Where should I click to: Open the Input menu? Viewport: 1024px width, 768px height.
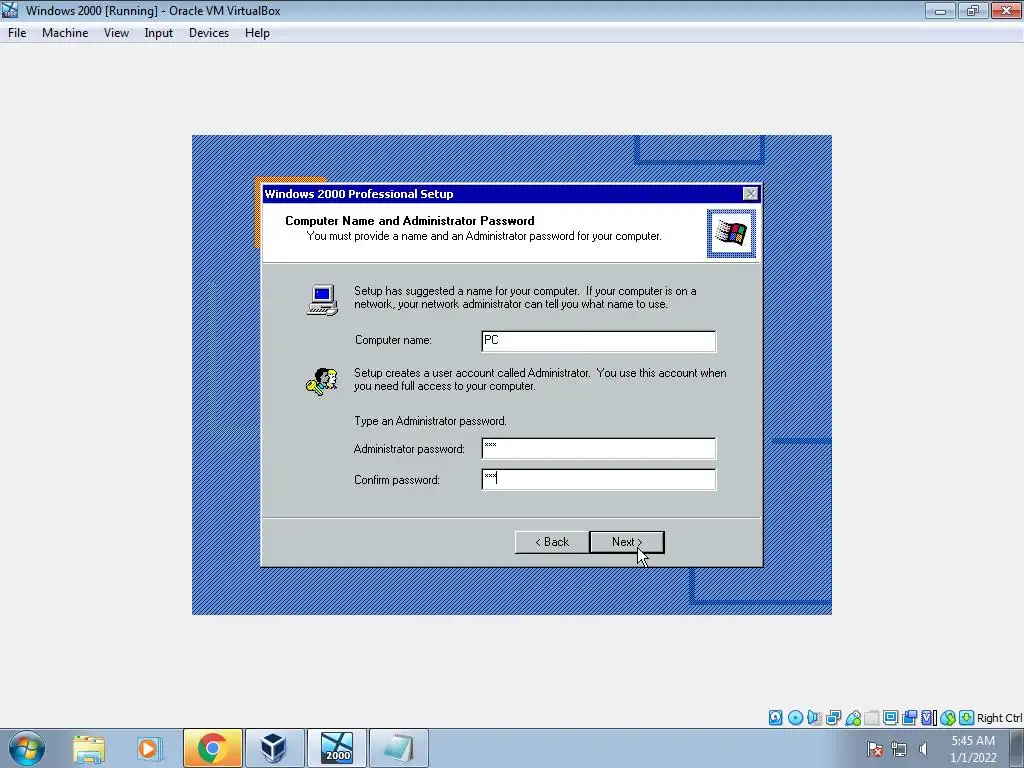[159, 33]
